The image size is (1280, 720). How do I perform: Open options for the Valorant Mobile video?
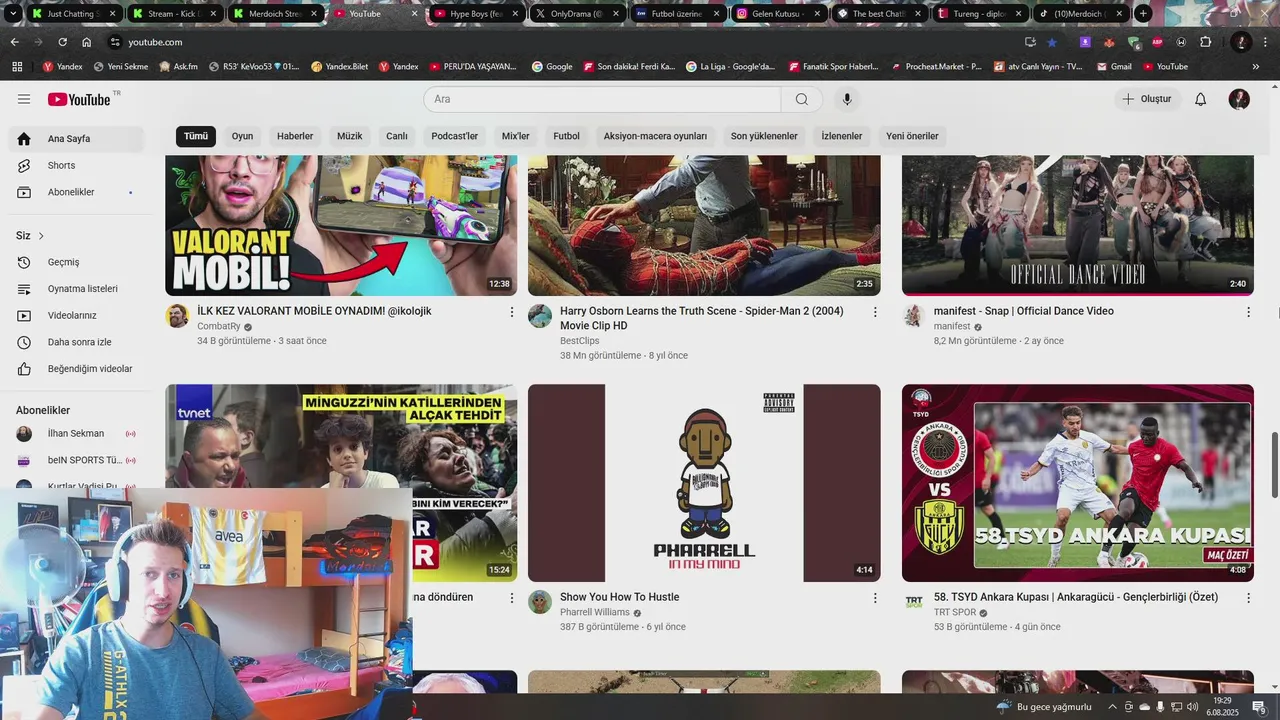click(x=512, y=312)
